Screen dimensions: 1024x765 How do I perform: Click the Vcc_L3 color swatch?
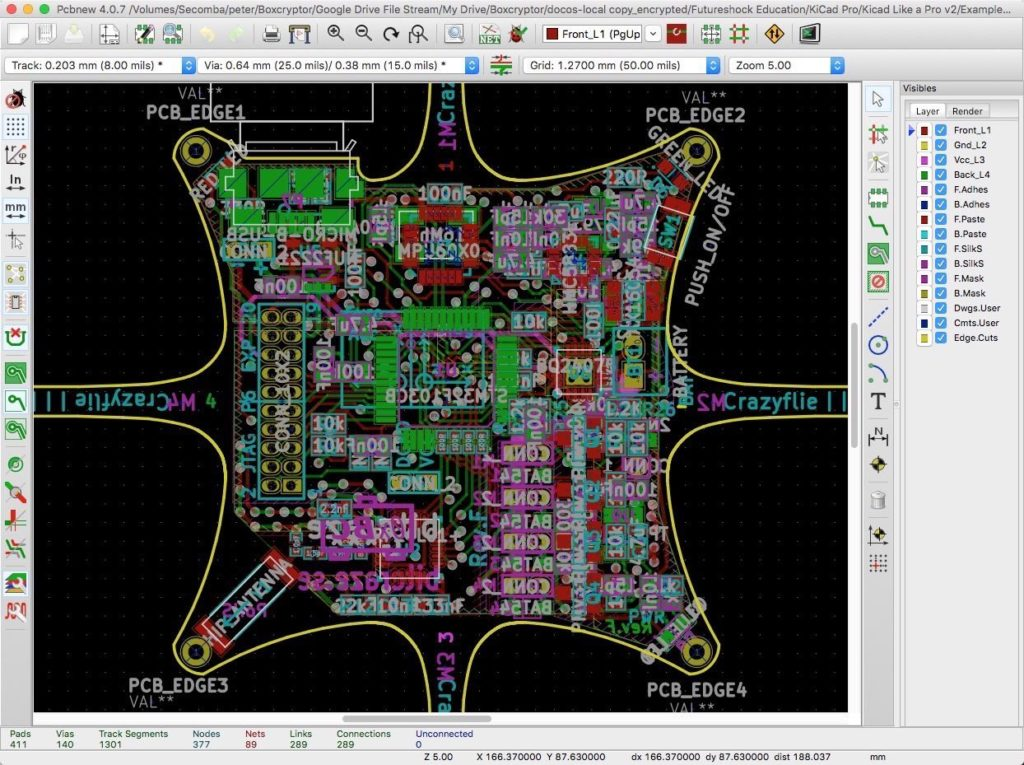point(926,159)
